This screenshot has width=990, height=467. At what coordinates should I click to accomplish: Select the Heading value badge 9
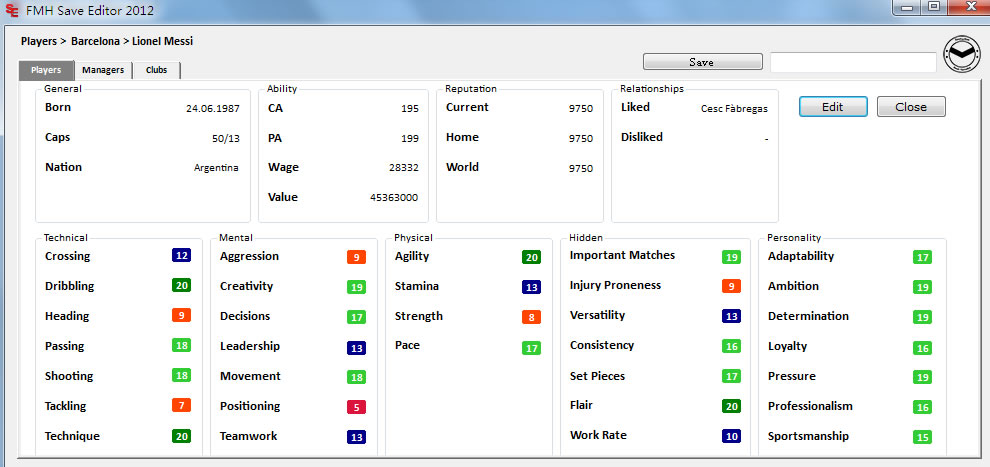(181, 316)
